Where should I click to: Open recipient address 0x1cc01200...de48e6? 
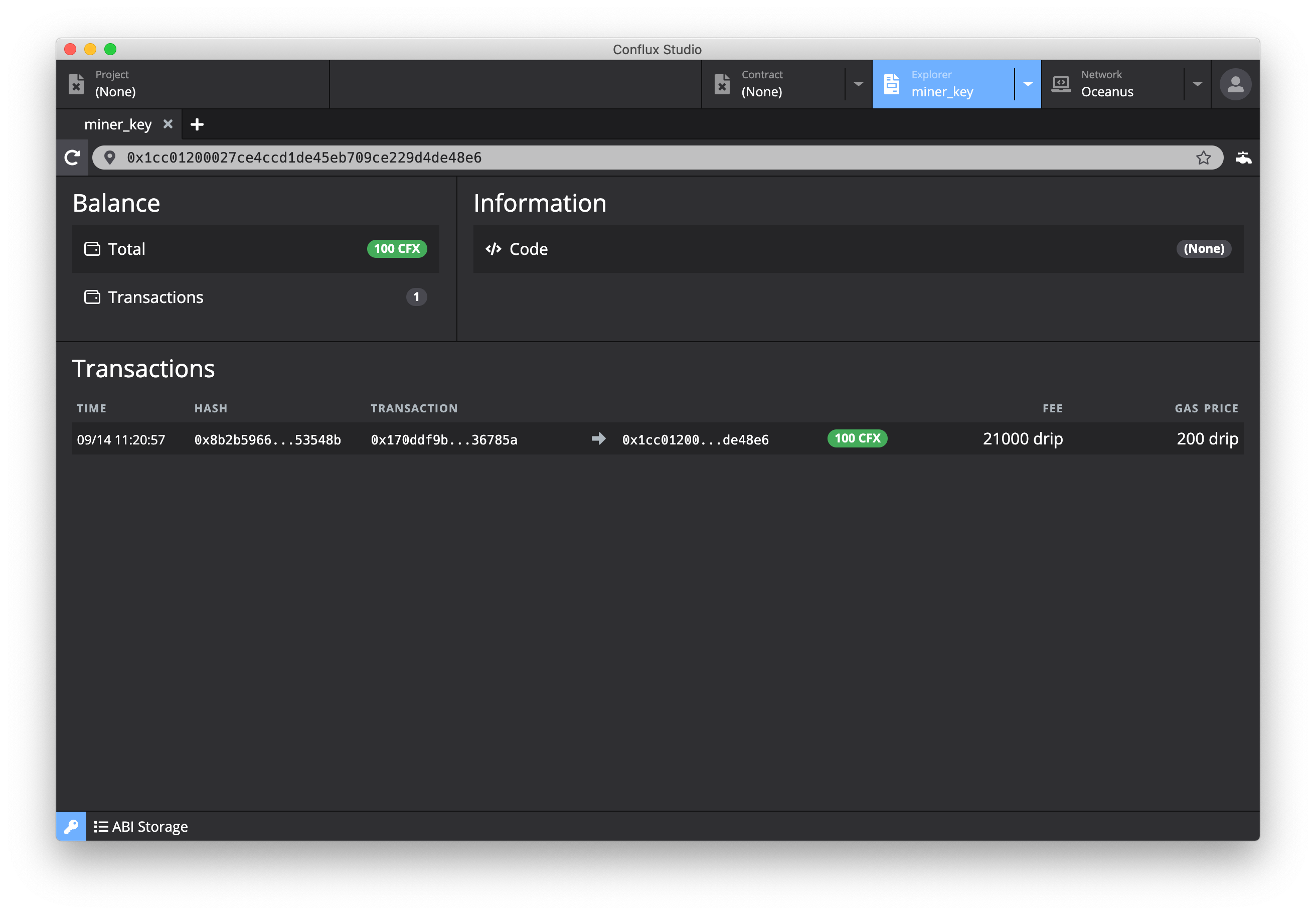point(695,440)
